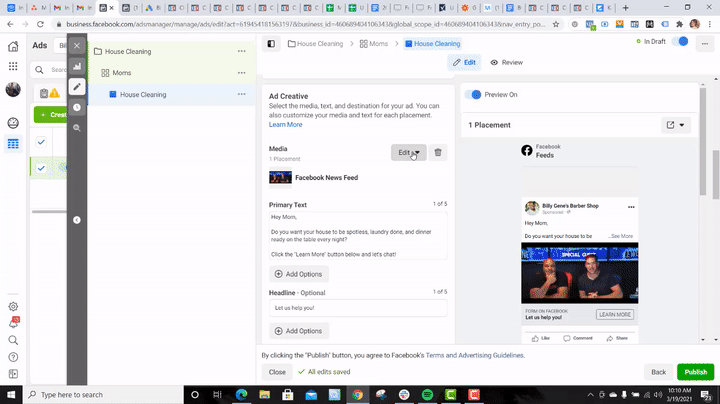Click the home icon in left navigation

[x=13, y=46]
